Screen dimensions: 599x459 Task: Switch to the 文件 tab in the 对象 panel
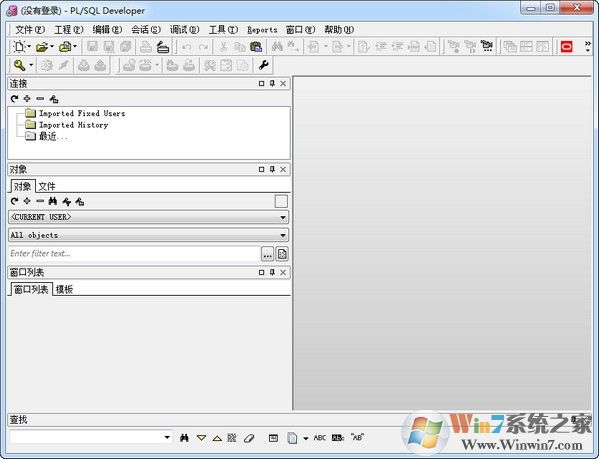47,186
